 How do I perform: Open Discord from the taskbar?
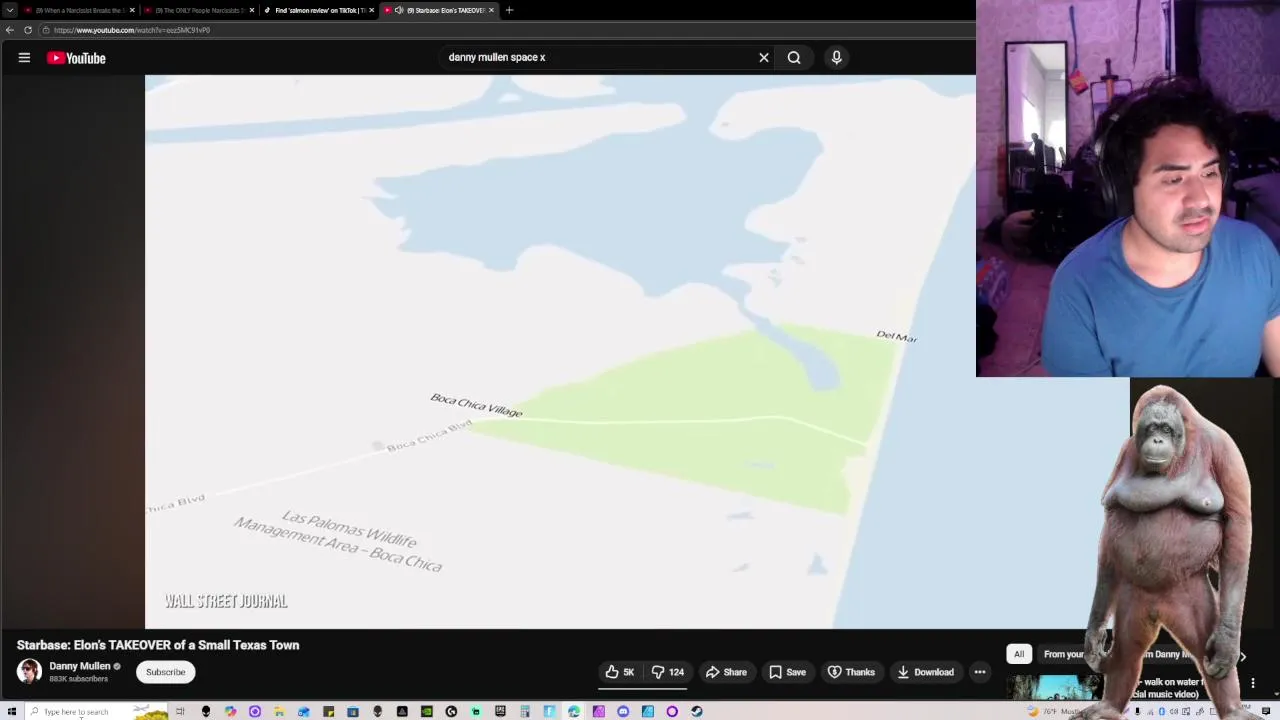click(623, 711)
